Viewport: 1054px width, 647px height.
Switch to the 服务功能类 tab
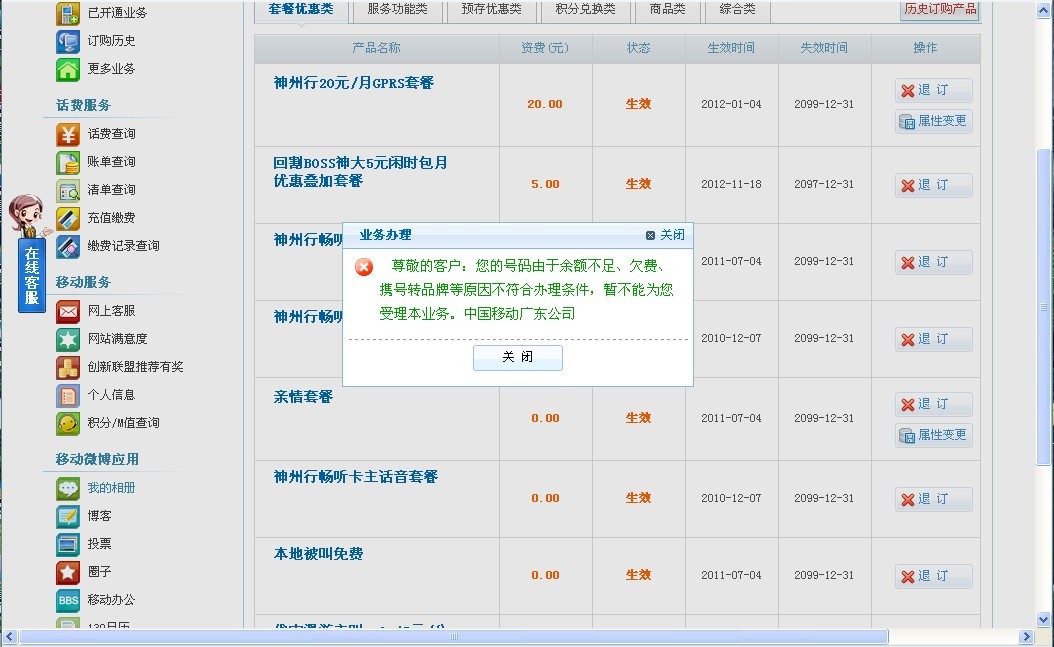click(x=399, y=10)
